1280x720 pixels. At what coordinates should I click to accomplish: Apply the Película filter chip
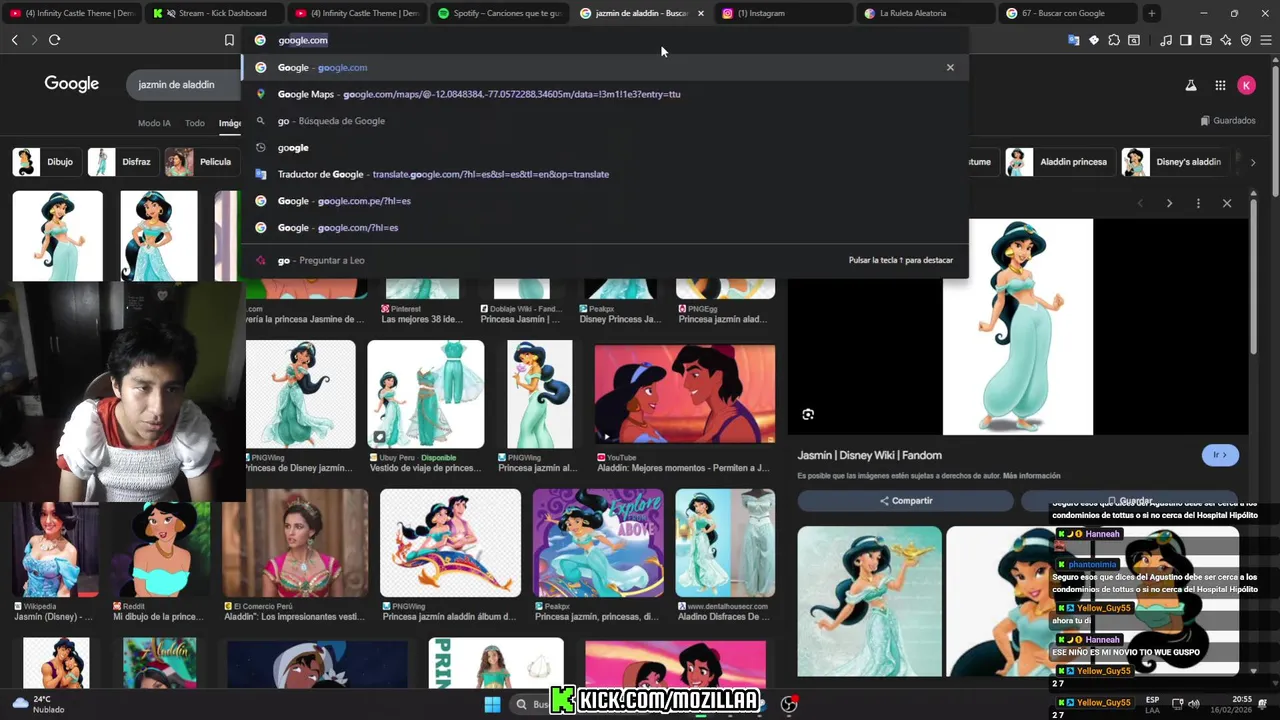[200, 162]
